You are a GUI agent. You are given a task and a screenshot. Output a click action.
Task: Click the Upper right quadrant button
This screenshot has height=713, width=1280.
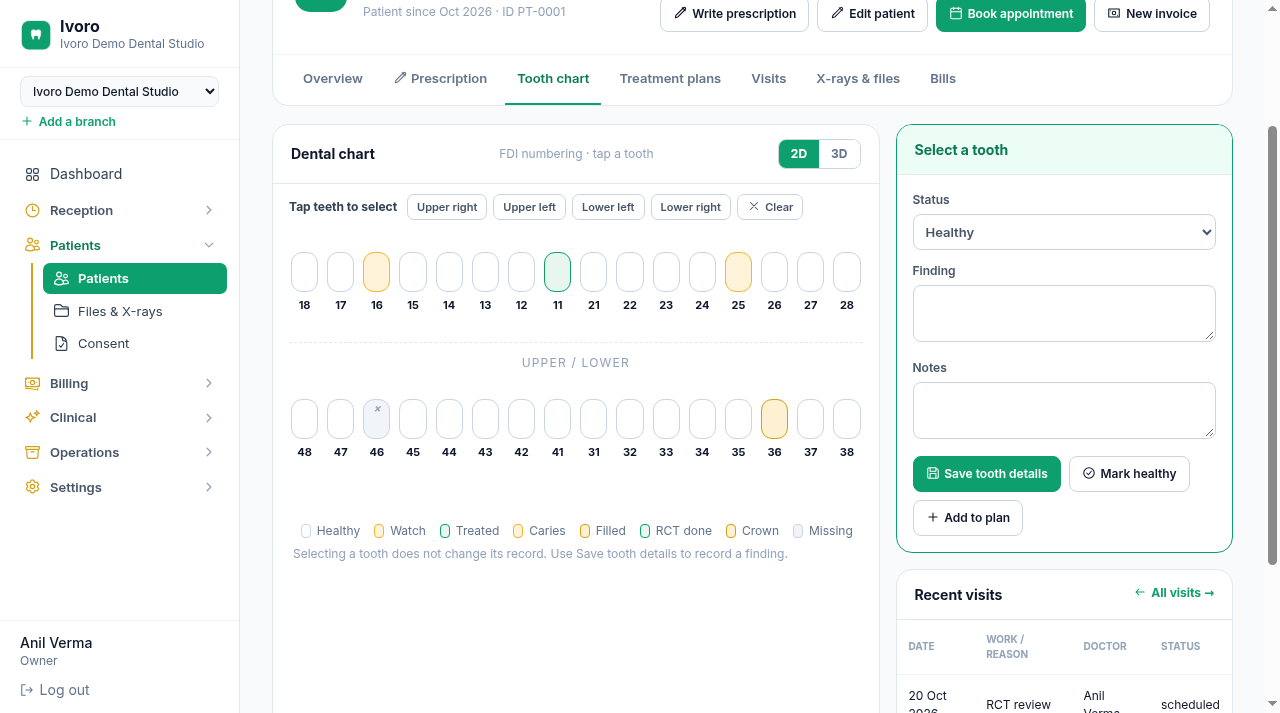[x=447, y=207]
